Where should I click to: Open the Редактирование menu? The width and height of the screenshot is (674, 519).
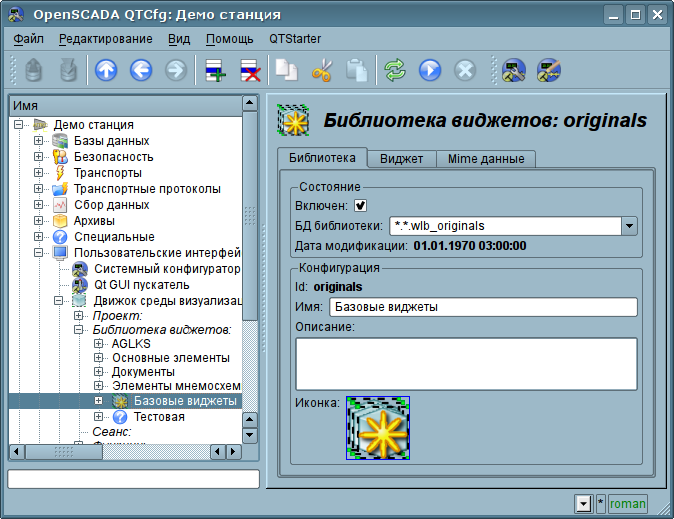(105, 39)
